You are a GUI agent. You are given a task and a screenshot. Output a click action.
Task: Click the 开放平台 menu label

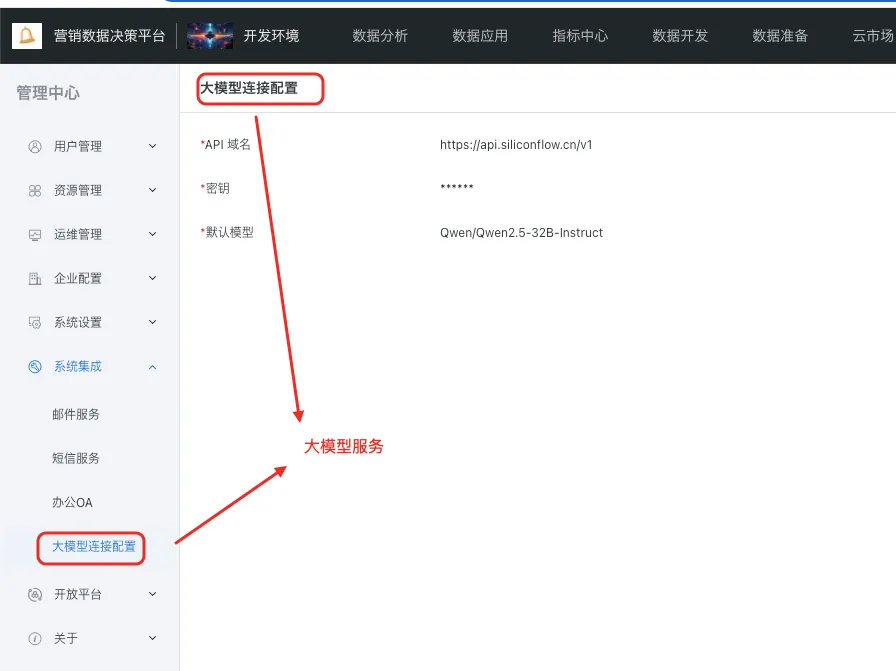78,594
